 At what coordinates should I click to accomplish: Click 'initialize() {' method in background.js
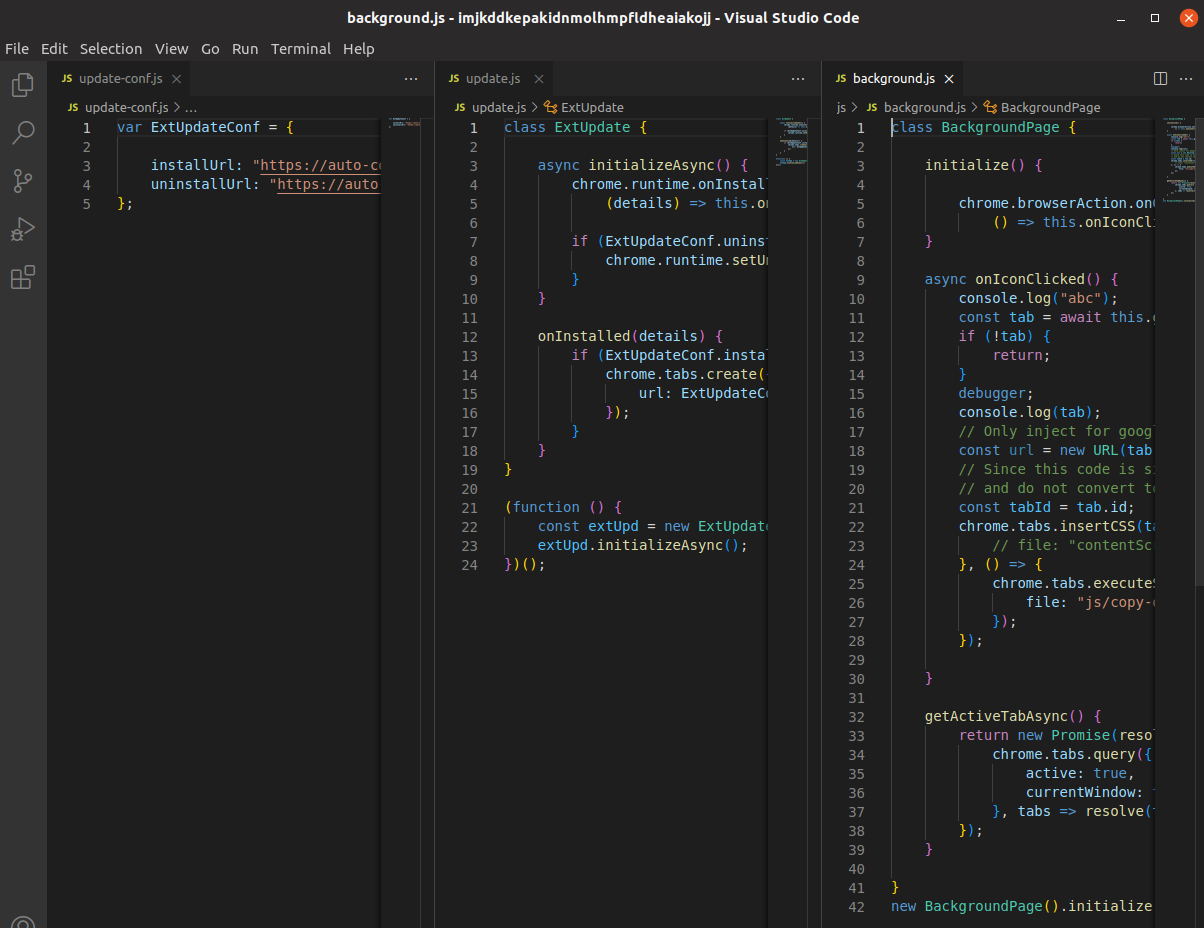click(984, 166)
